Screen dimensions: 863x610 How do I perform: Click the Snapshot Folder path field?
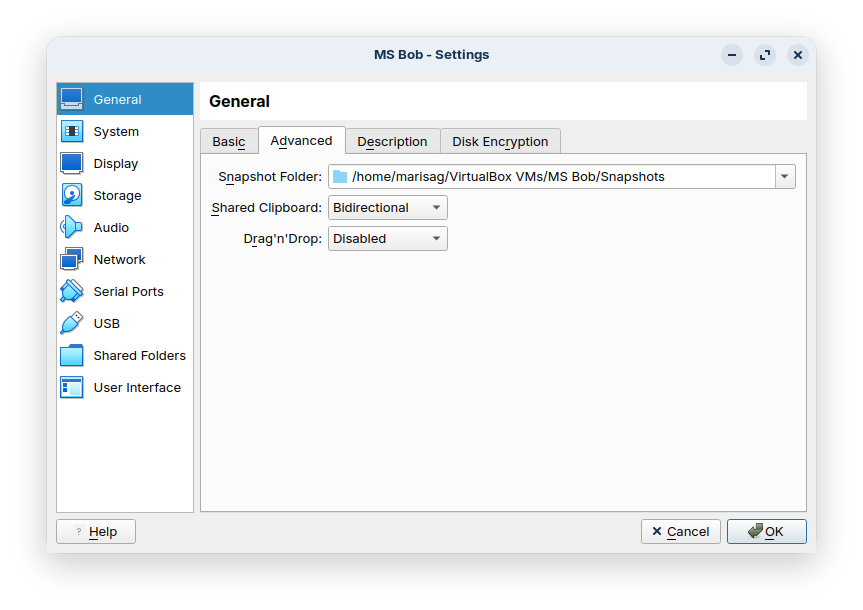coord(552,177)
